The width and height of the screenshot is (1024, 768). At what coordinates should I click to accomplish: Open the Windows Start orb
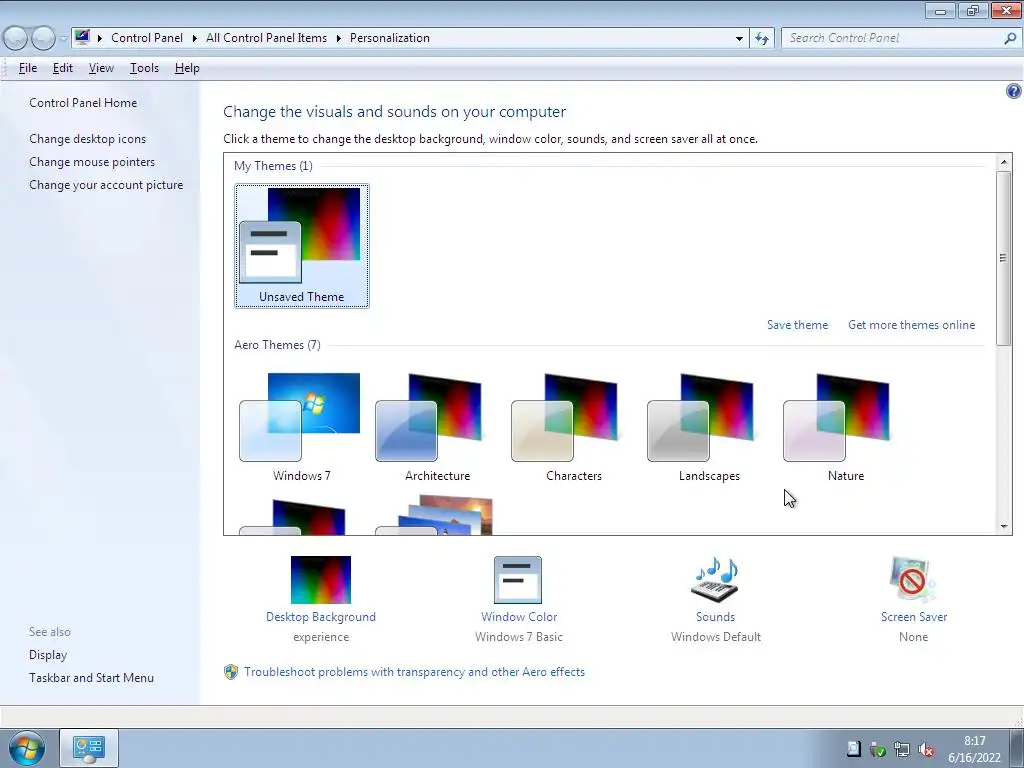click(27, 748)
